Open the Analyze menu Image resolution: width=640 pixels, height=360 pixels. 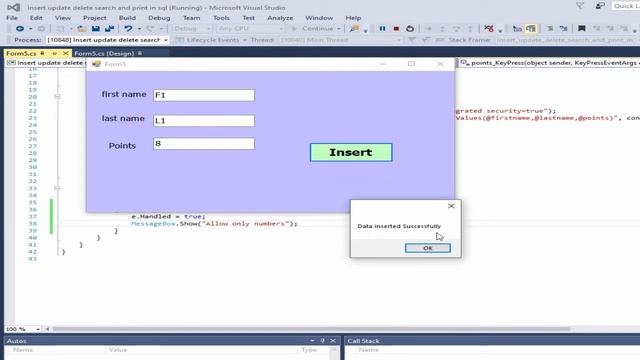tap(280, 18)
